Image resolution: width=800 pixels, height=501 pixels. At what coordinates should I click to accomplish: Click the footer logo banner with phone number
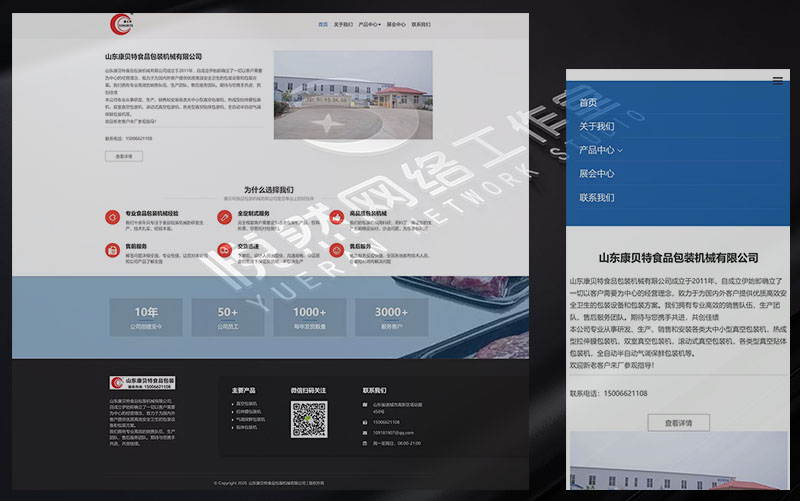(x=142, y=383)
